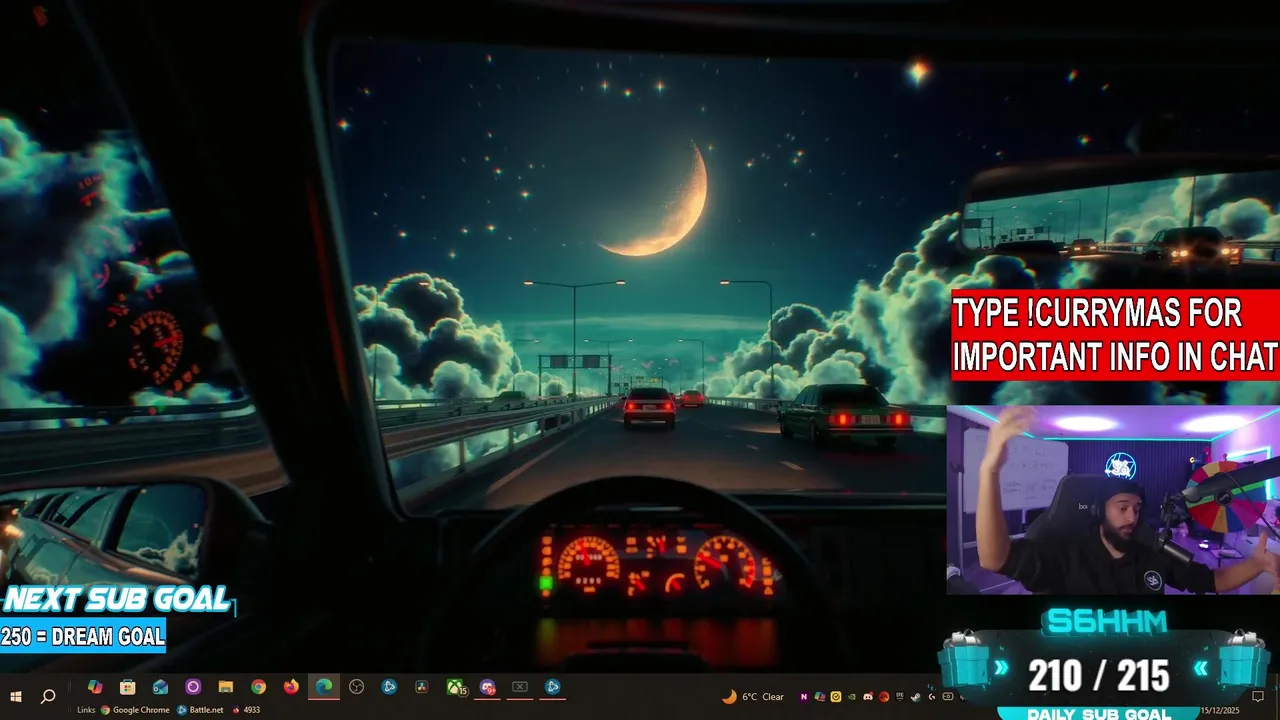Open Logitech G Hub tray icon
Viewport: 1280px width, 720px height.
tap(932, 697)
